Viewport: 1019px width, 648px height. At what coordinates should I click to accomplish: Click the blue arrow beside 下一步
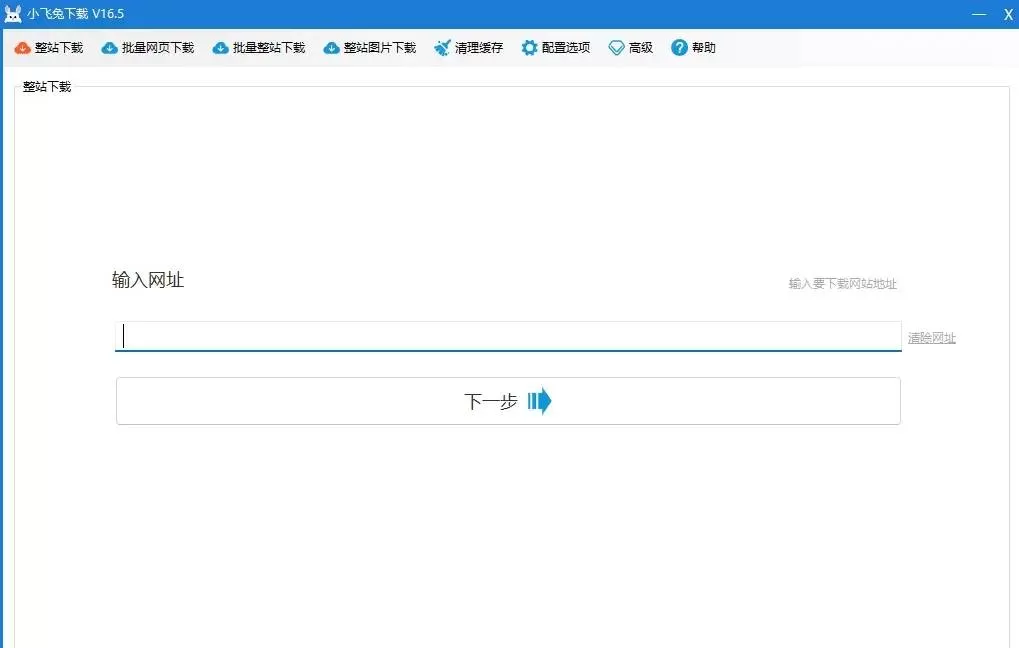539,400
